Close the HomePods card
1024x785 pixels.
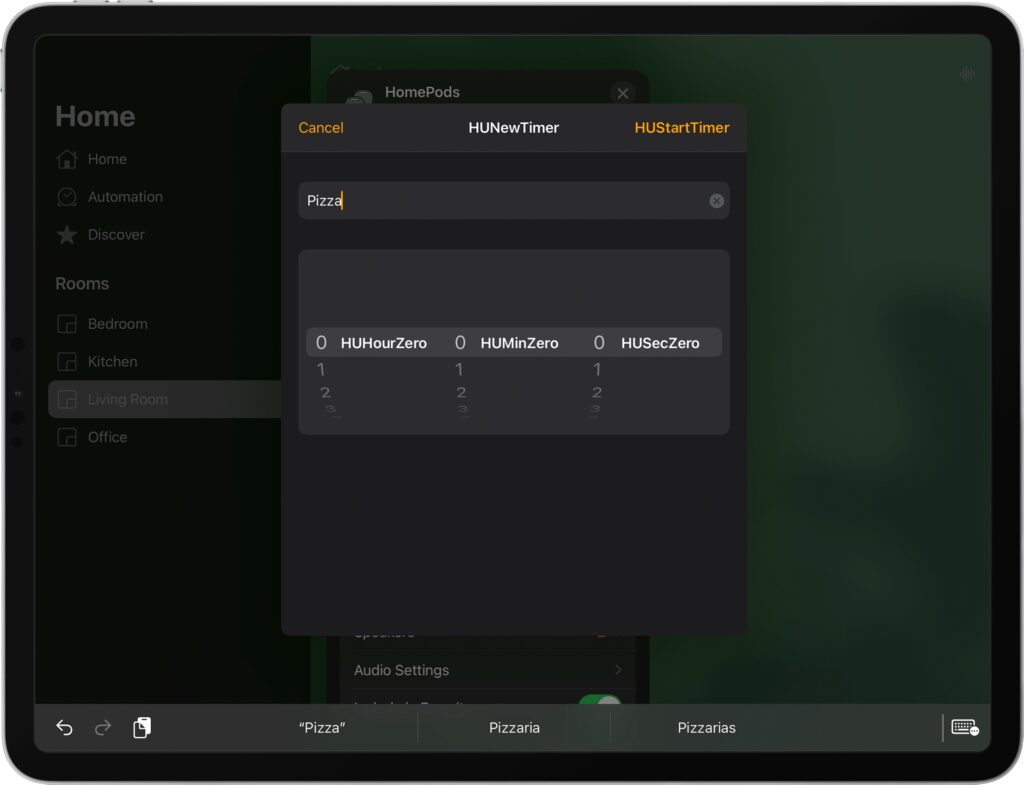(x=623, y=93)
